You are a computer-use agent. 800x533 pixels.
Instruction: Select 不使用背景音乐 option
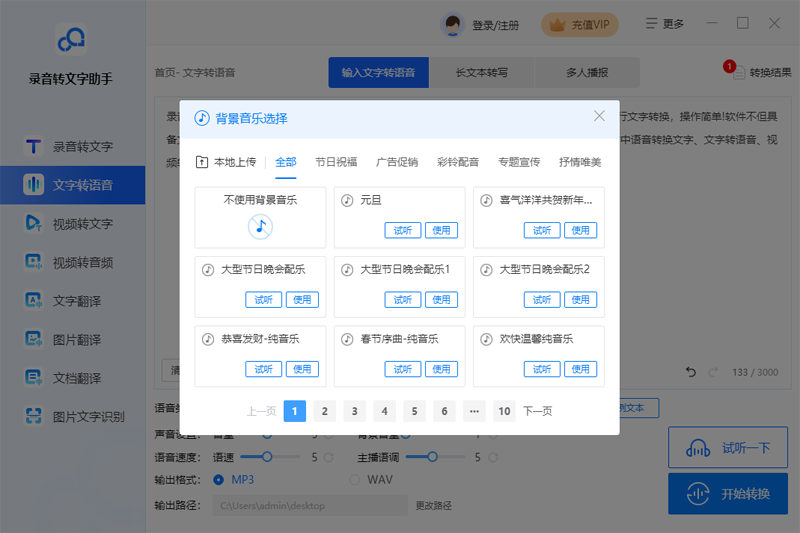click(x=260, y=217)
